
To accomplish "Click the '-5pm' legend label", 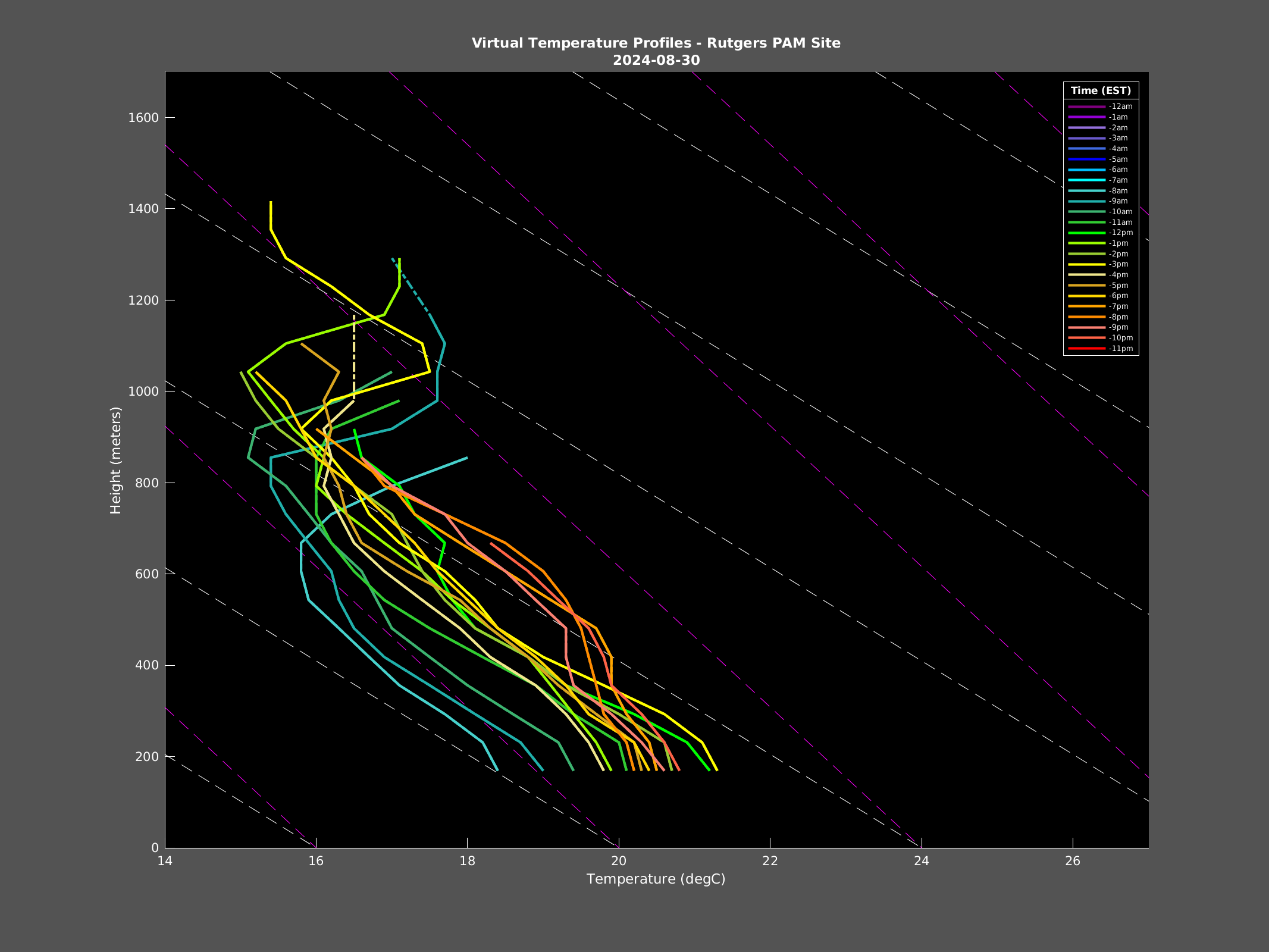I will click(x=1118, y=286).
